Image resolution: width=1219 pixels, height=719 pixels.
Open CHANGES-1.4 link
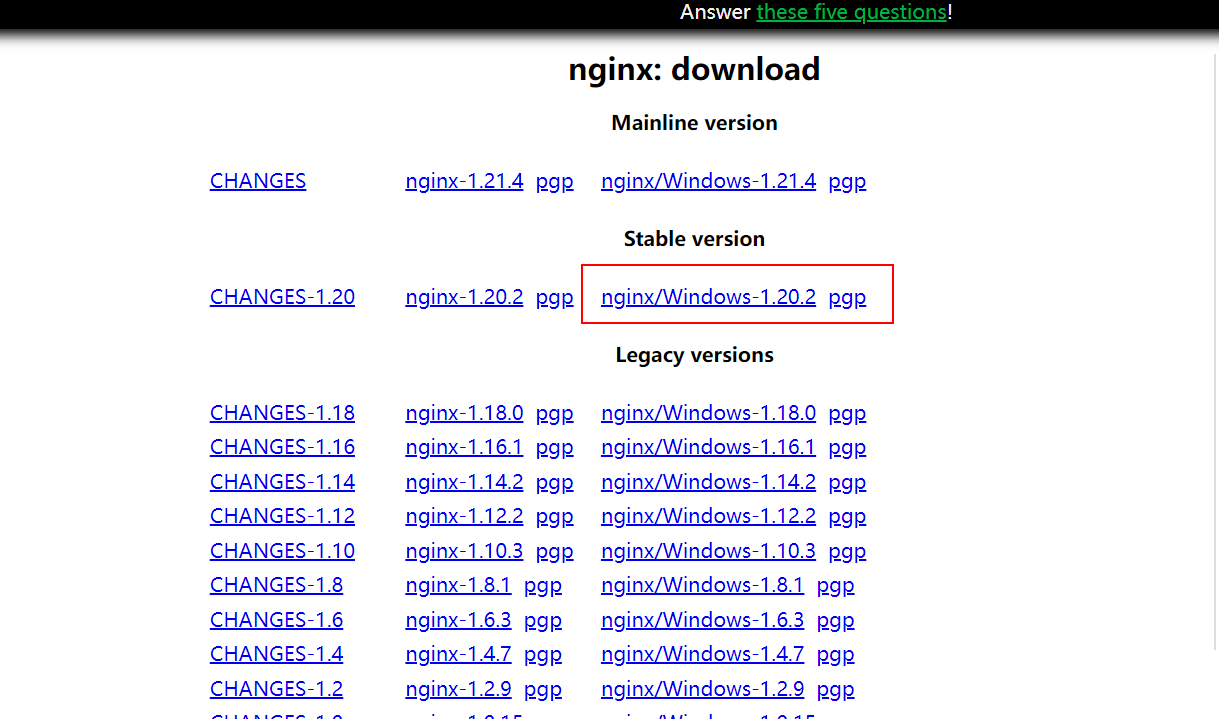coord(276,654)
